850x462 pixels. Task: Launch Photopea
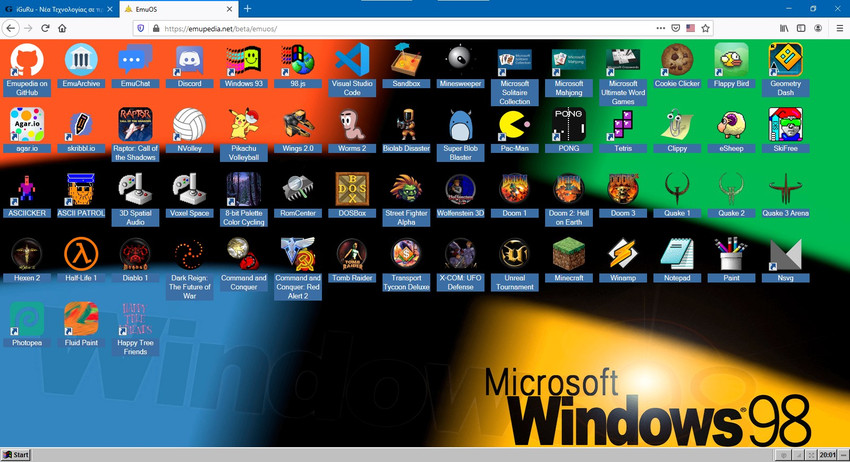(27, 319)
